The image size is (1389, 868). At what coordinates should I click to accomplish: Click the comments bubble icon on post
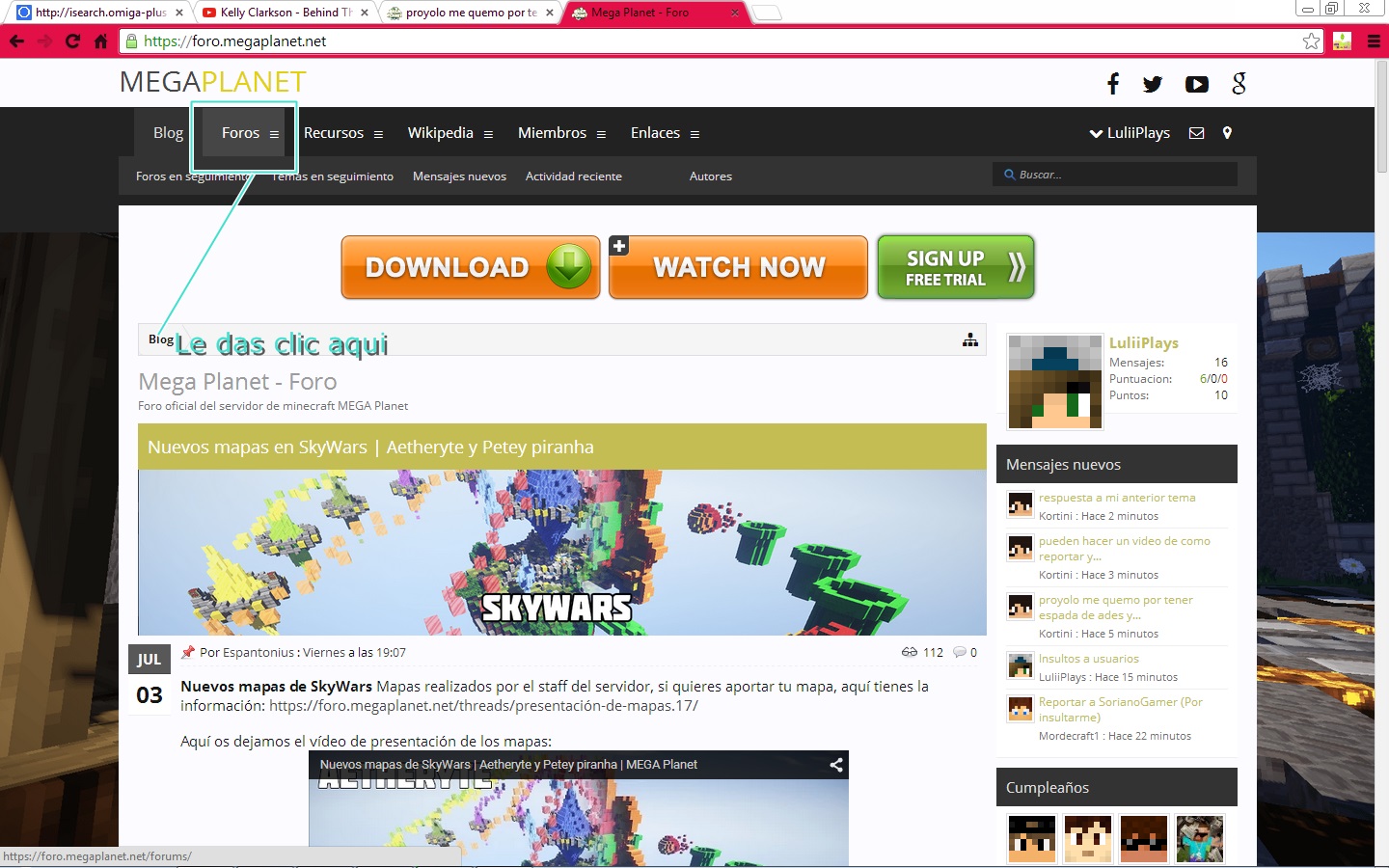tap(960, 652)
